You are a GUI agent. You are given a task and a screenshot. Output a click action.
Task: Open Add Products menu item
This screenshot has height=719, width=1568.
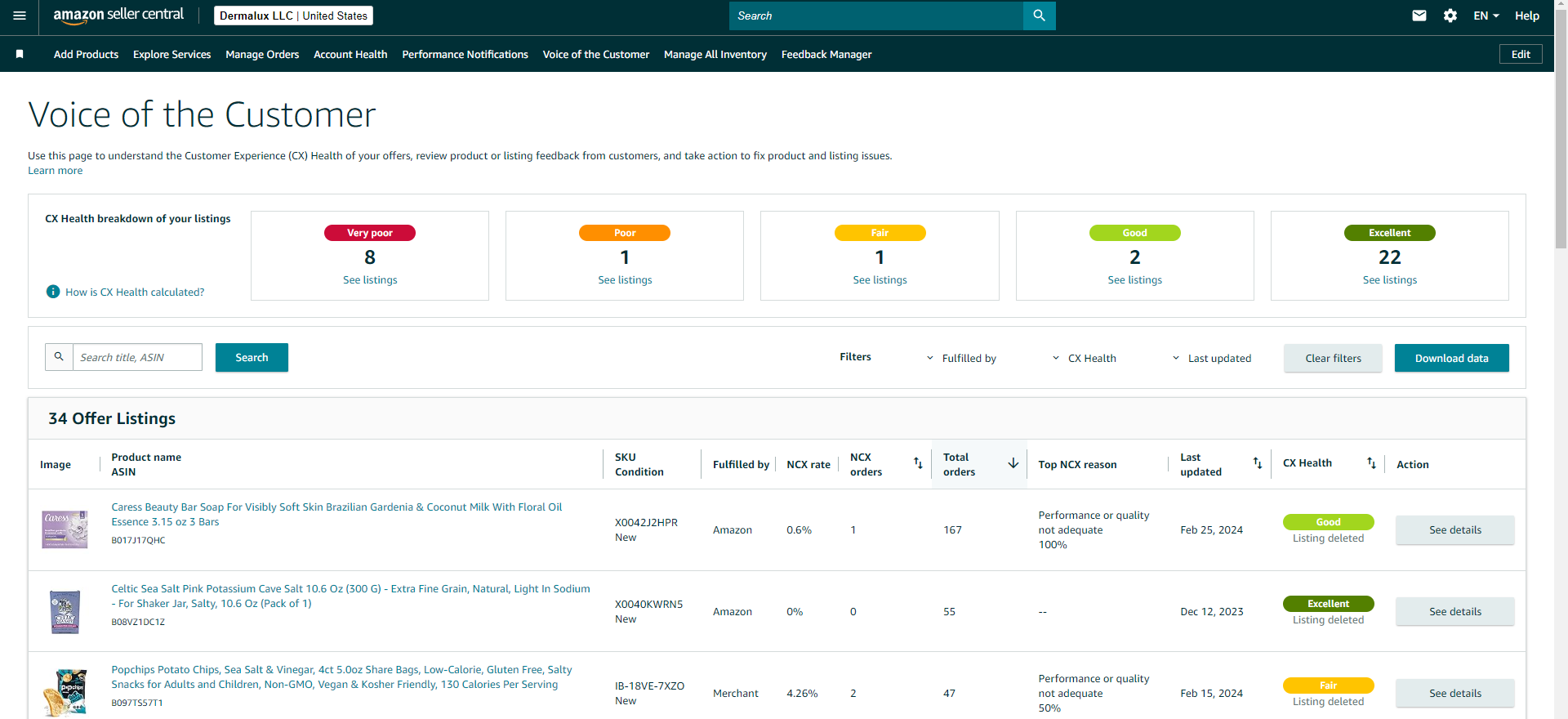[86, 54]
